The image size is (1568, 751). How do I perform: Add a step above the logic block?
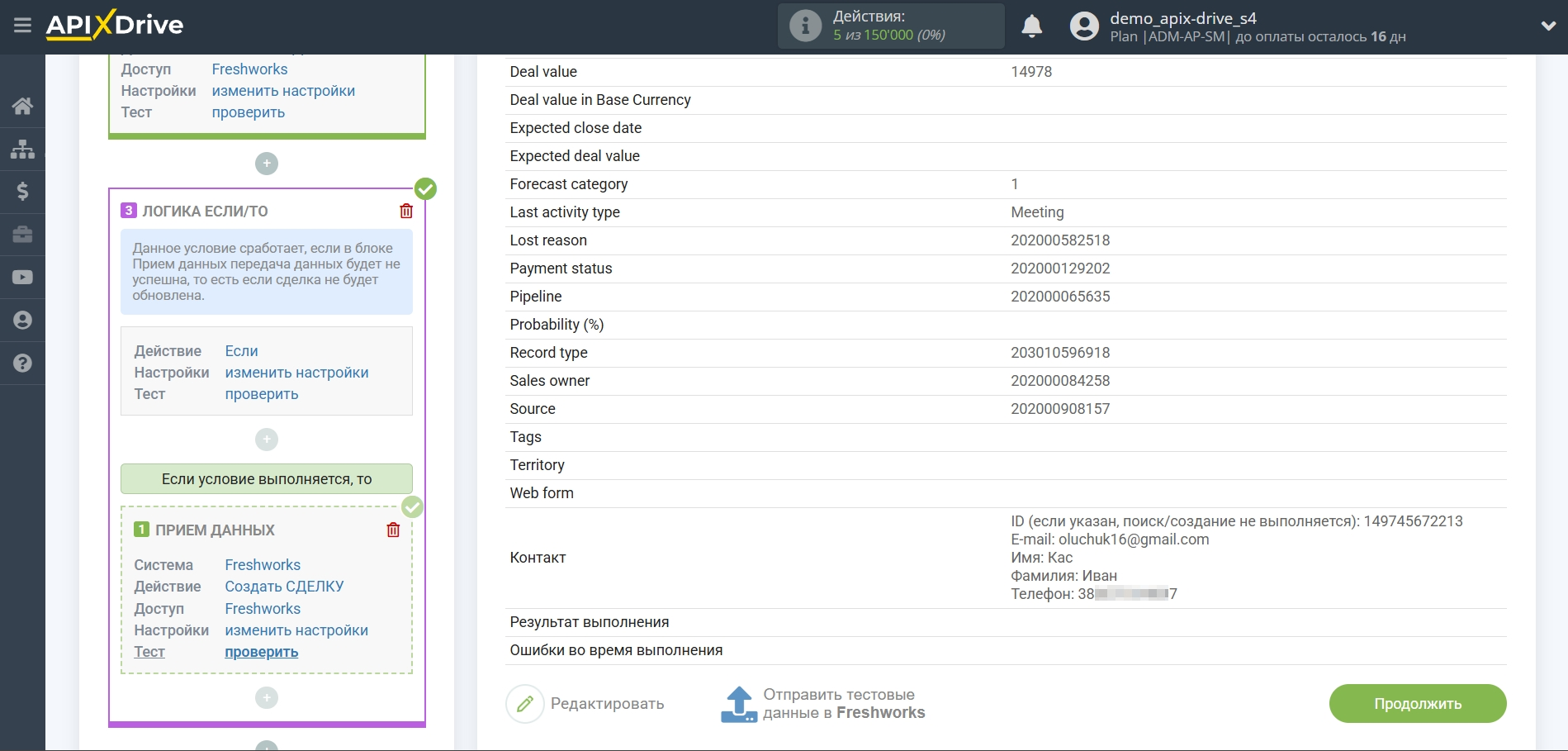click(267, 164)
